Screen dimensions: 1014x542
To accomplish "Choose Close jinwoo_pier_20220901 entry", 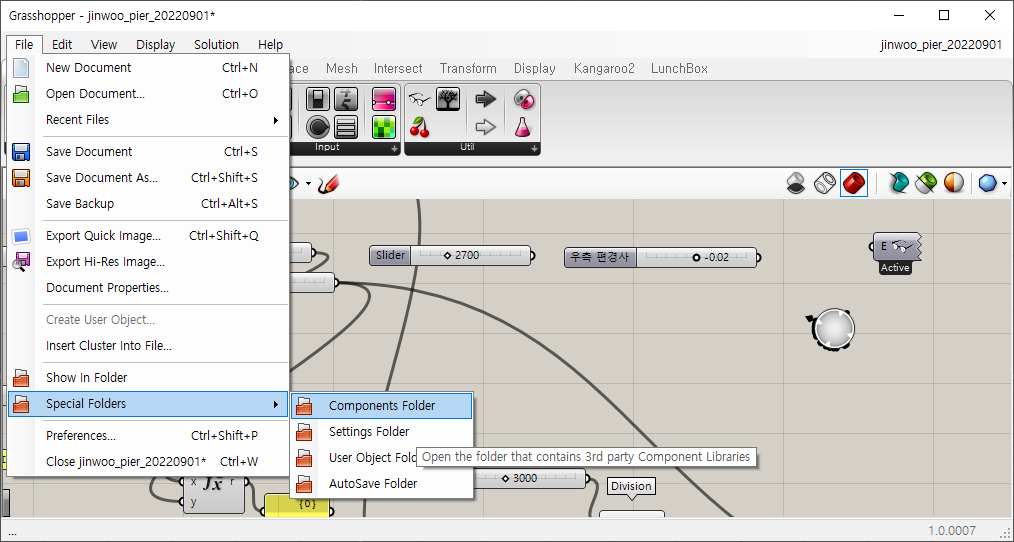I will tap(148, 462).
